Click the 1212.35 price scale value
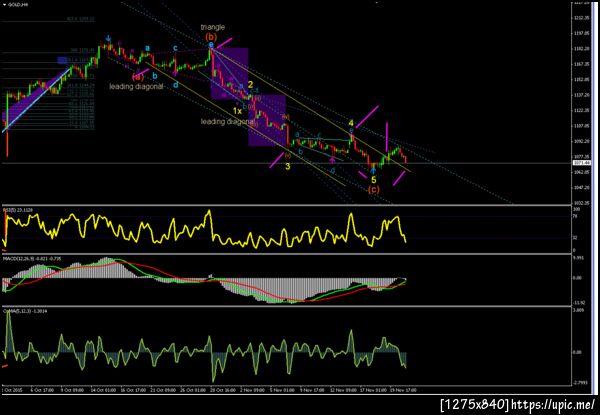The width and height of the screenshot is (600, 415). click(x=581, y=18)
